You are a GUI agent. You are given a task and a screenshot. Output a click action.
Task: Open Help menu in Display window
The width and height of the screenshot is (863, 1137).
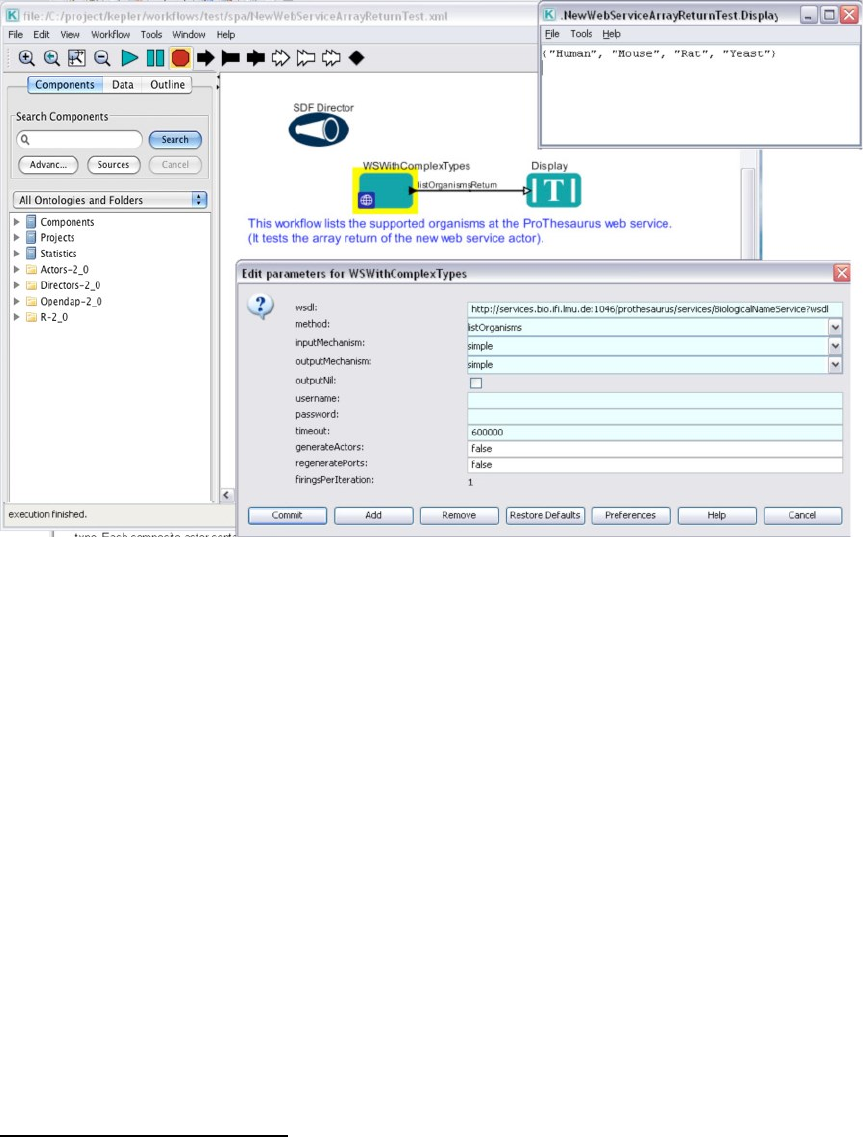tap(611, 34)
